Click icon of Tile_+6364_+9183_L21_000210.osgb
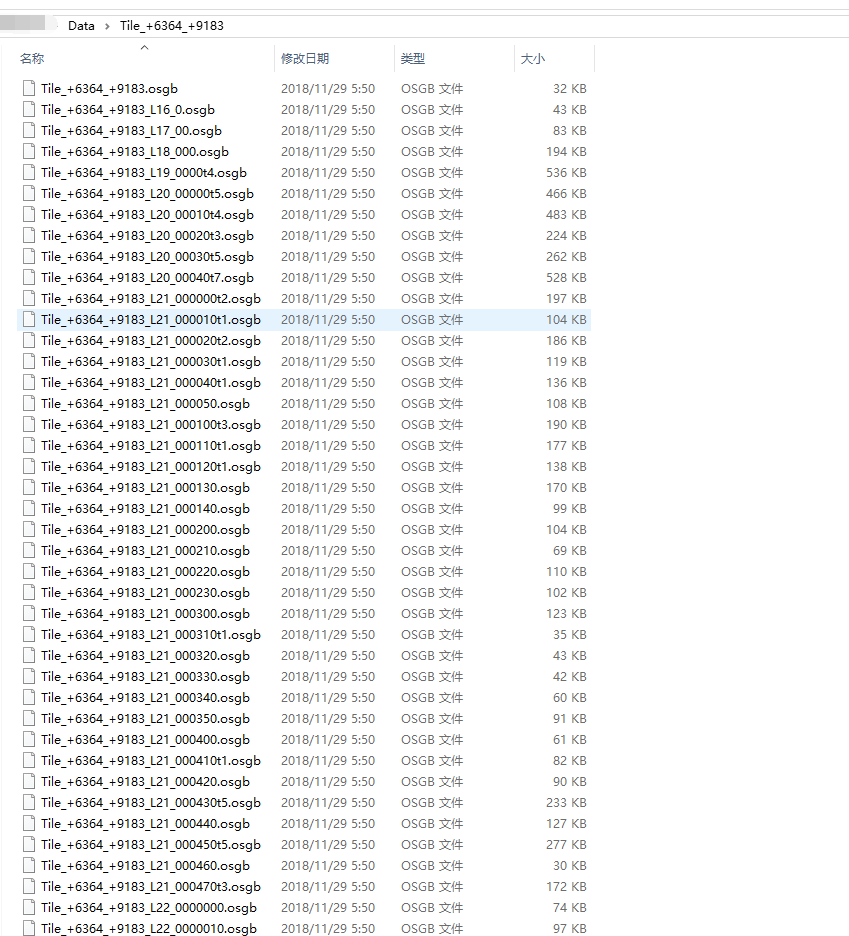The image size is (849, 936). coord(29,550)
